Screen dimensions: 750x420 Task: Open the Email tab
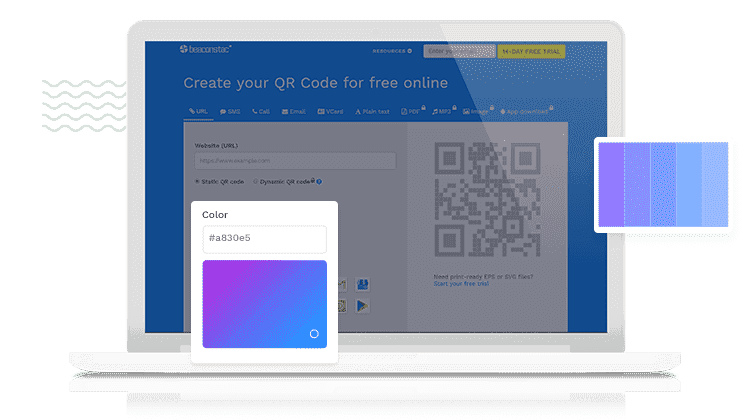(x=294, y=111)
